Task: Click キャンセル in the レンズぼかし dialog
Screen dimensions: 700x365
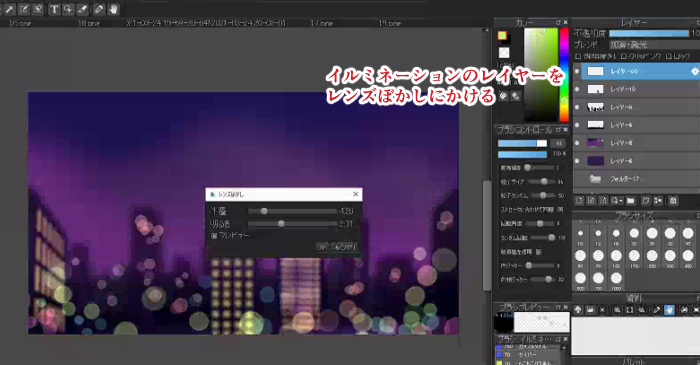Action: (x=344, y=247)
